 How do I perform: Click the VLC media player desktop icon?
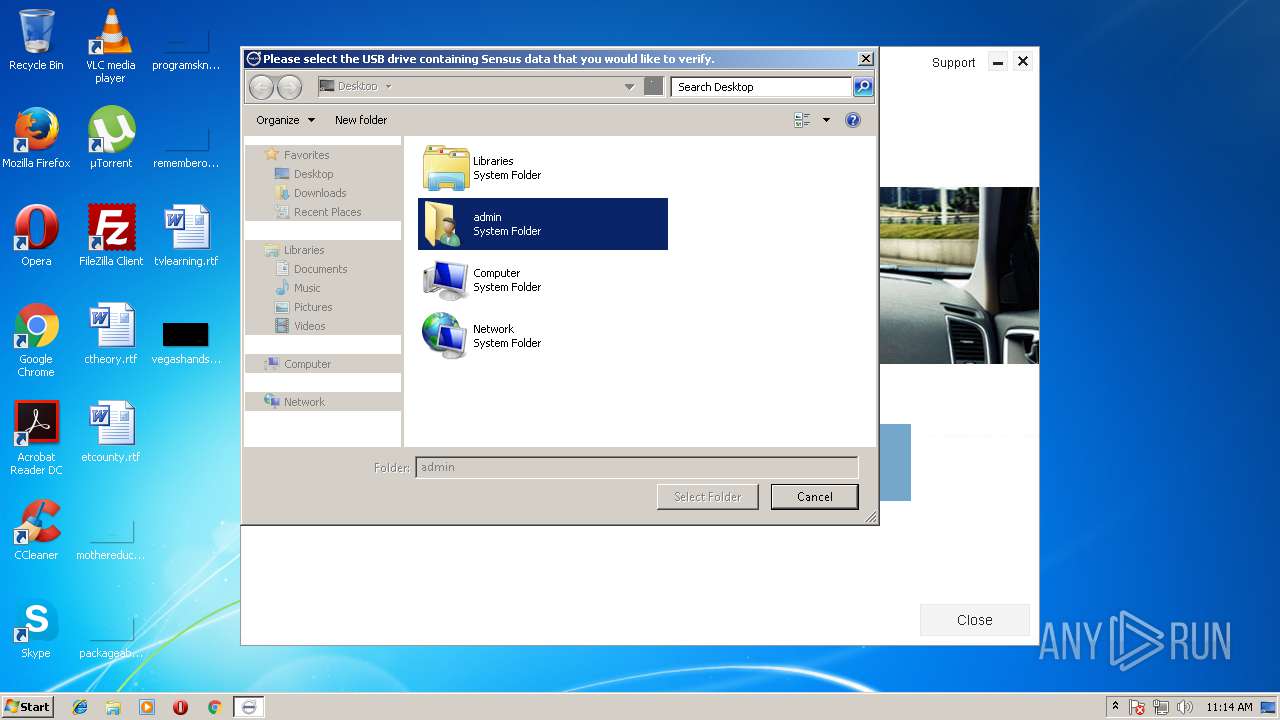[x=110, y=45]
